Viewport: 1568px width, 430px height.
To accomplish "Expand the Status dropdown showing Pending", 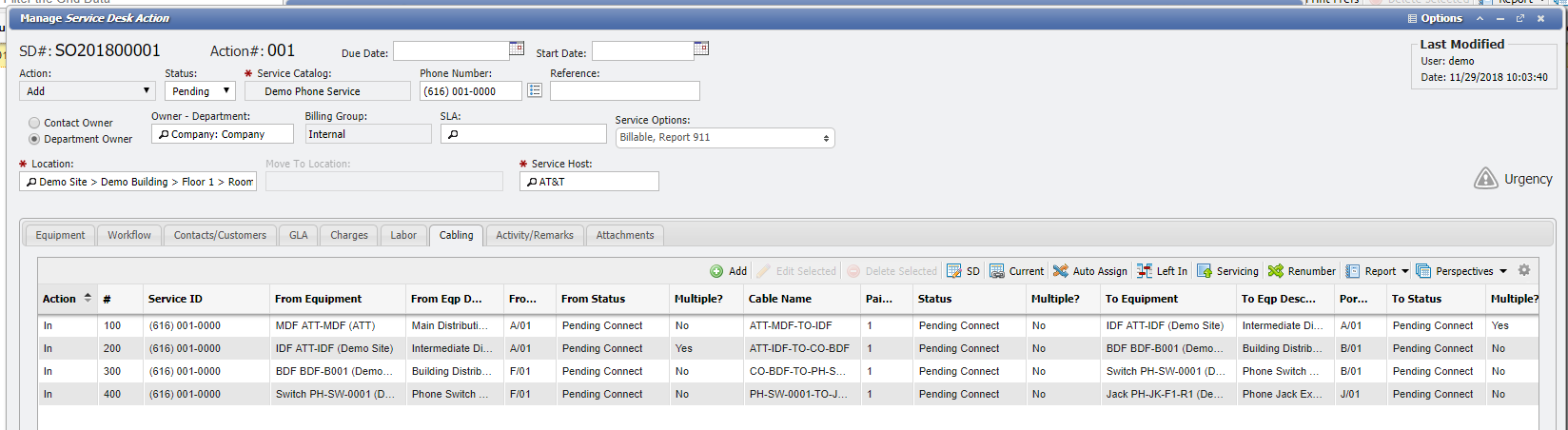I will [200, 91].
